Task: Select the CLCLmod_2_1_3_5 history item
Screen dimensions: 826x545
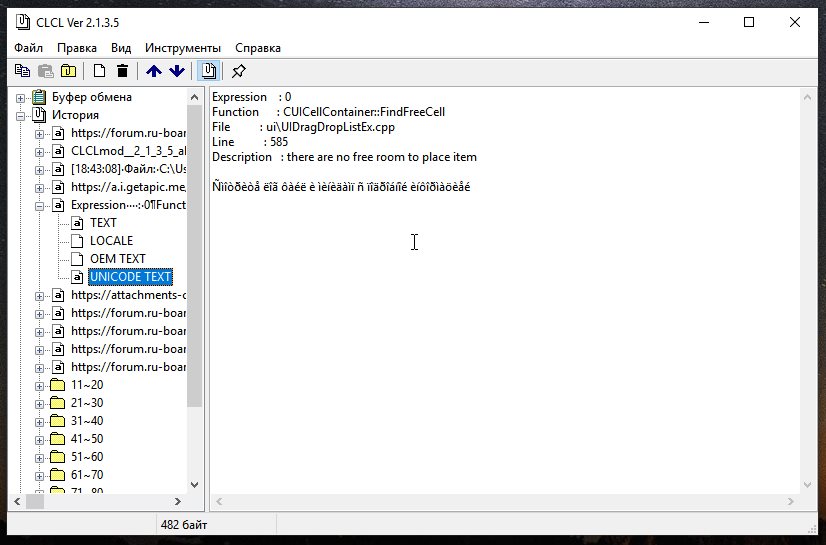Action: click(x=127, y=151)
